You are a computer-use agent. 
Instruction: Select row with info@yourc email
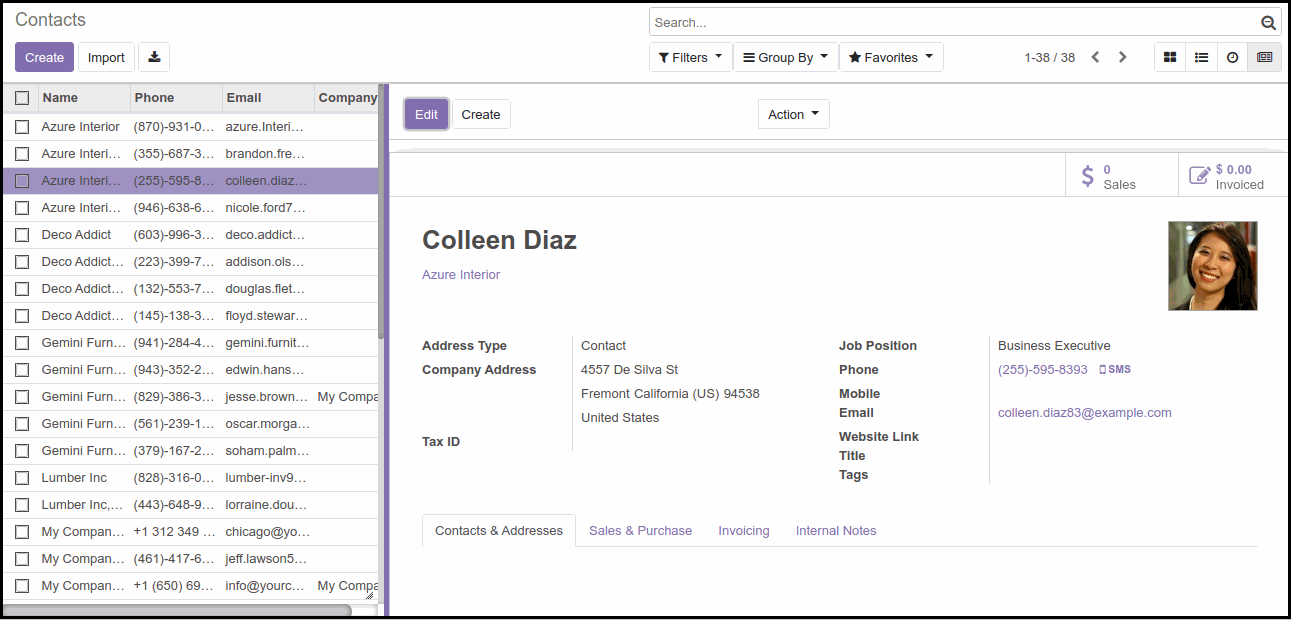190,586
